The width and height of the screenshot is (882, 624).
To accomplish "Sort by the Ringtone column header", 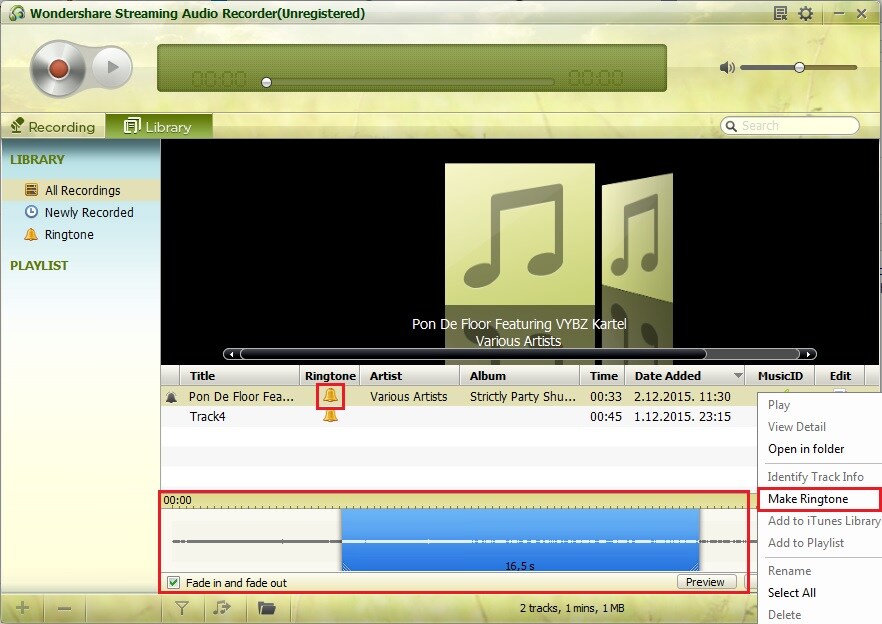I will coord(330,375).
